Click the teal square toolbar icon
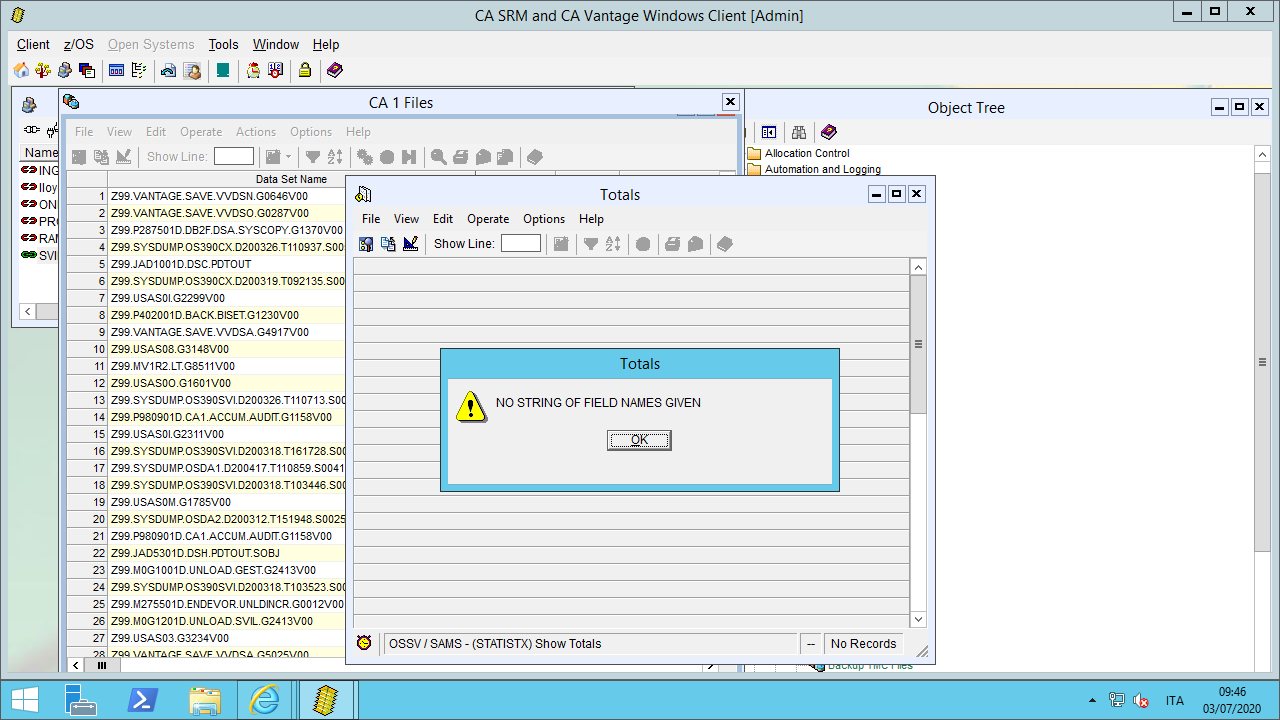1280x720 pixels. [x=223, y=70]
